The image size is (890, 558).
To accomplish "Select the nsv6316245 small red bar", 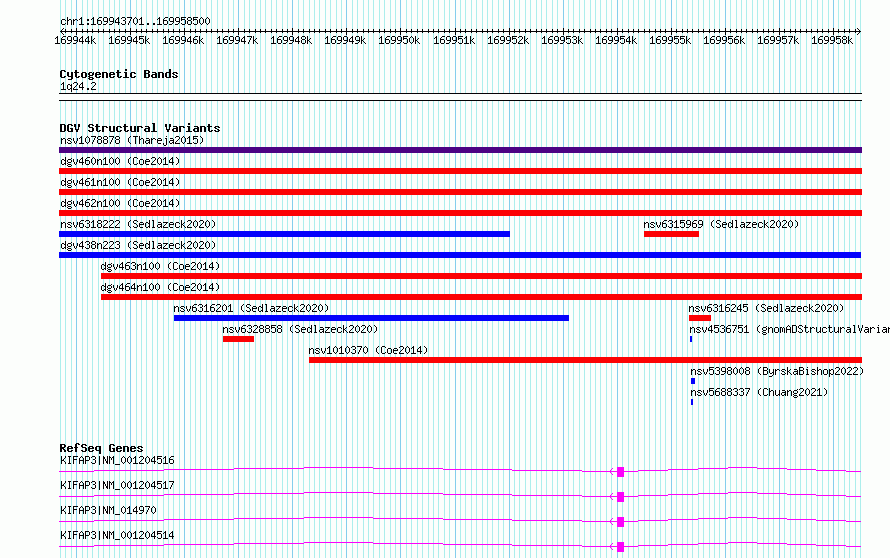I will click(x=700, y=318).
